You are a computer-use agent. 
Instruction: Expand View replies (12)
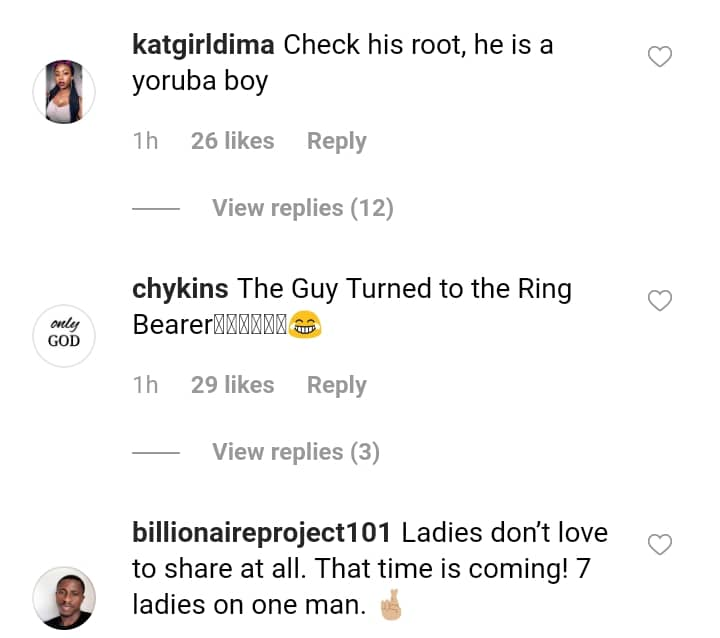(302, 208)
